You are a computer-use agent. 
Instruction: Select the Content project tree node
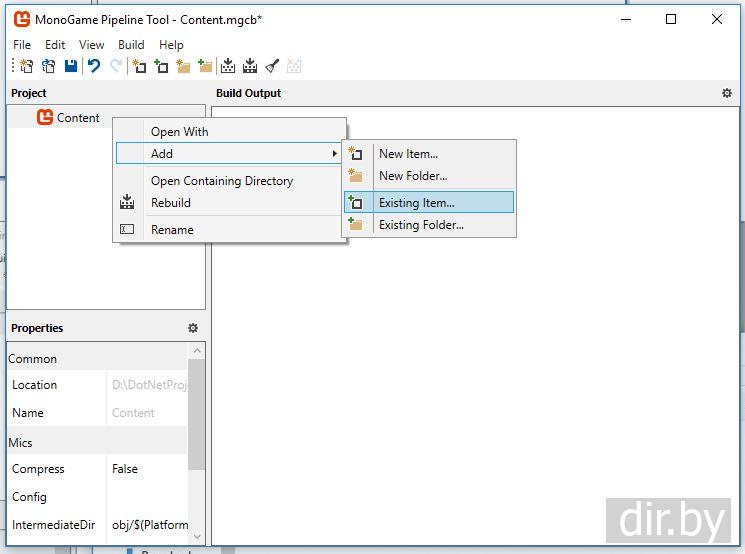(77, 118)
